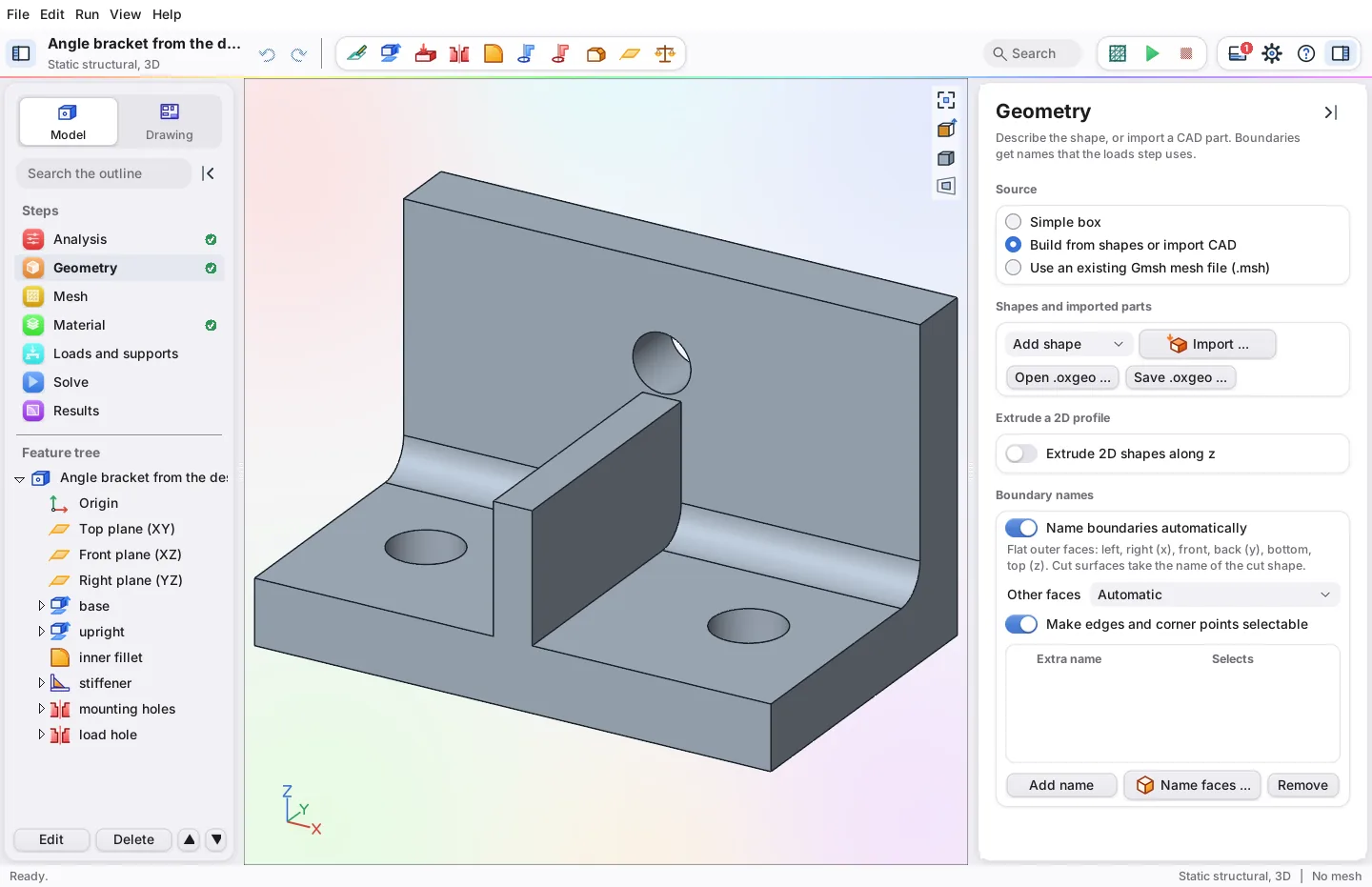1372x887 pixels.
Task: Open the Add shape dropdown
Action: [1069, 344]
